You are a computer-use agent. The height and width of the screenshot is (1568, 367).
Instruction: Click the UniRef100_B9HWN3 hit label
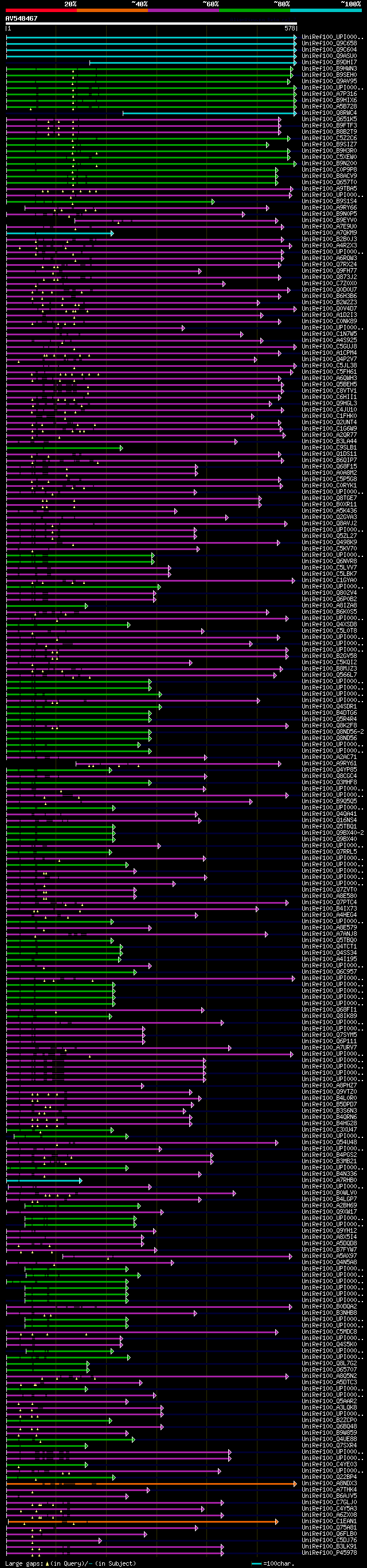[329, 69]
